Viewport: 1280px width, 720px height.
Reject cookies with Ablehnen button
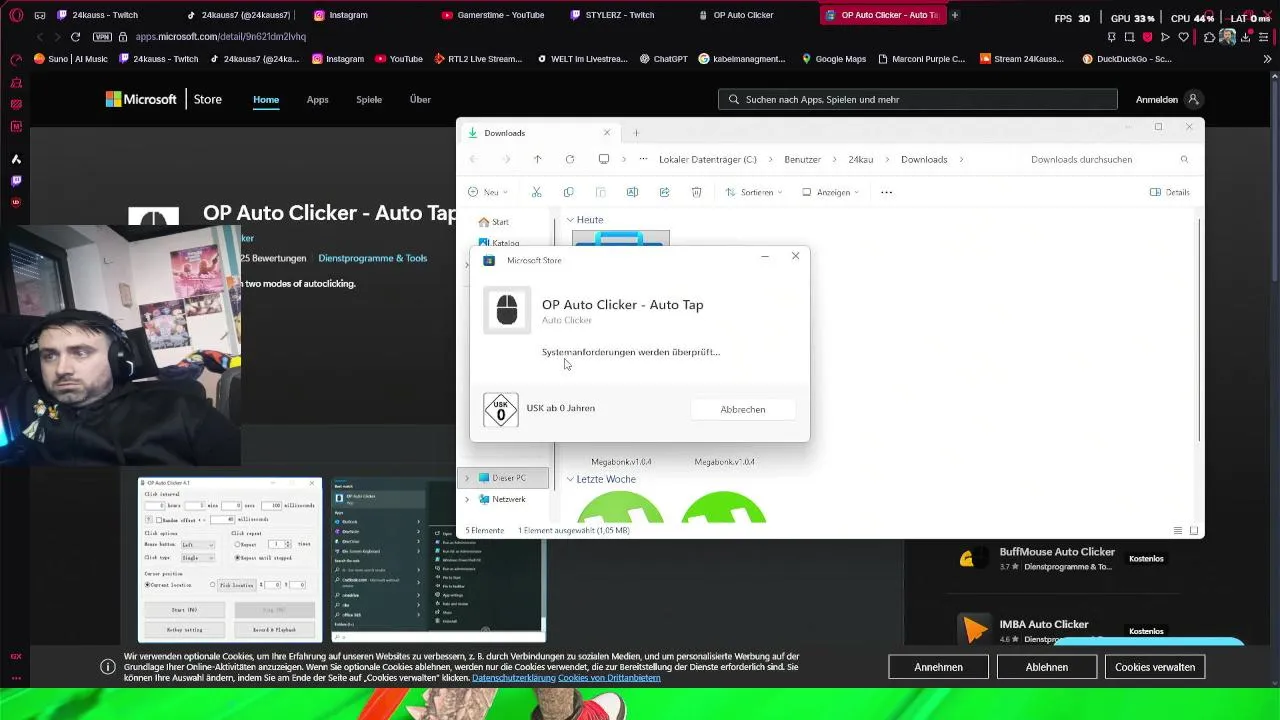pos(1046,667)
